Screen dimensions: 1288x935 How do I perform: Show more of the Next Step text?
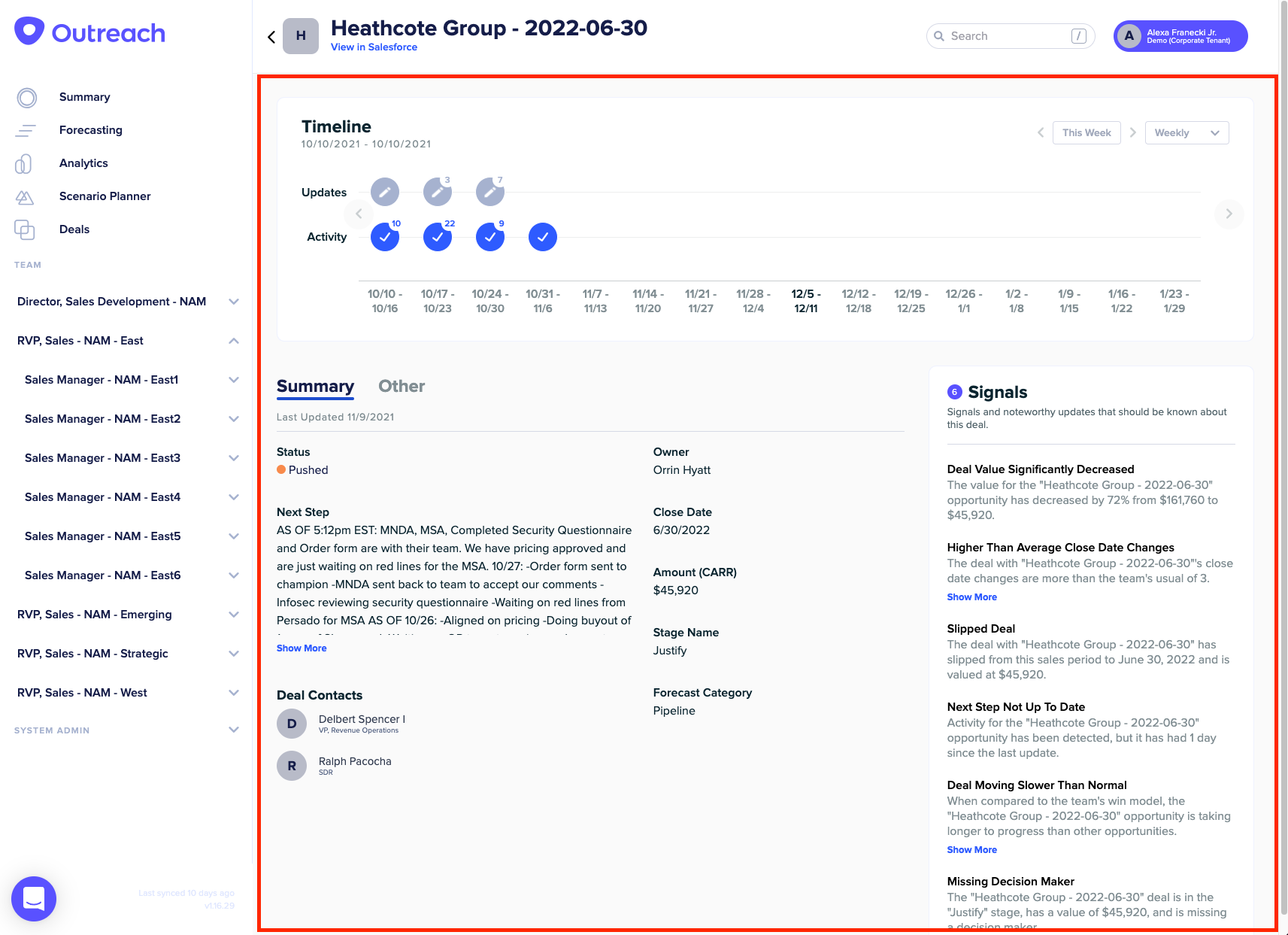[302, 648]
